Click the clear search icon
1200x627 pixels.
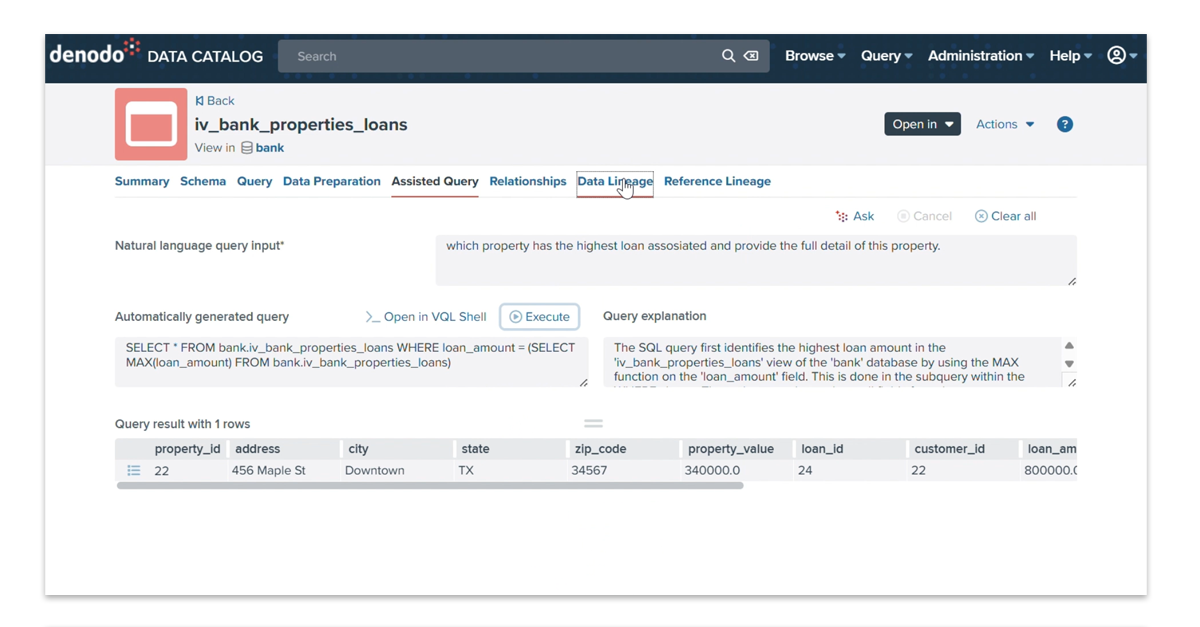coord(751,56)
